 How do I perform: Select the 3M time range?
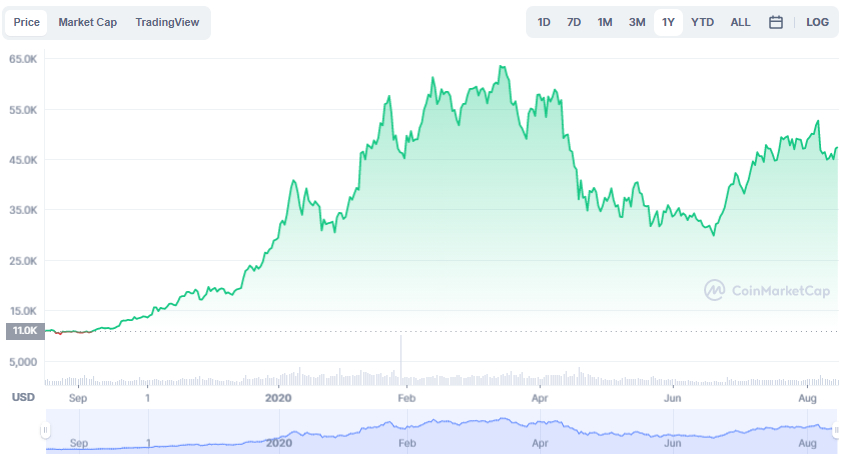click(x=637, y=23)
